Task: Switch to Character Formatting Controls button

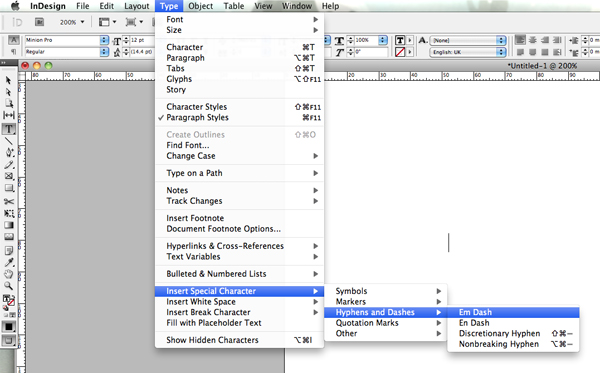Action: tap(13, 40)
